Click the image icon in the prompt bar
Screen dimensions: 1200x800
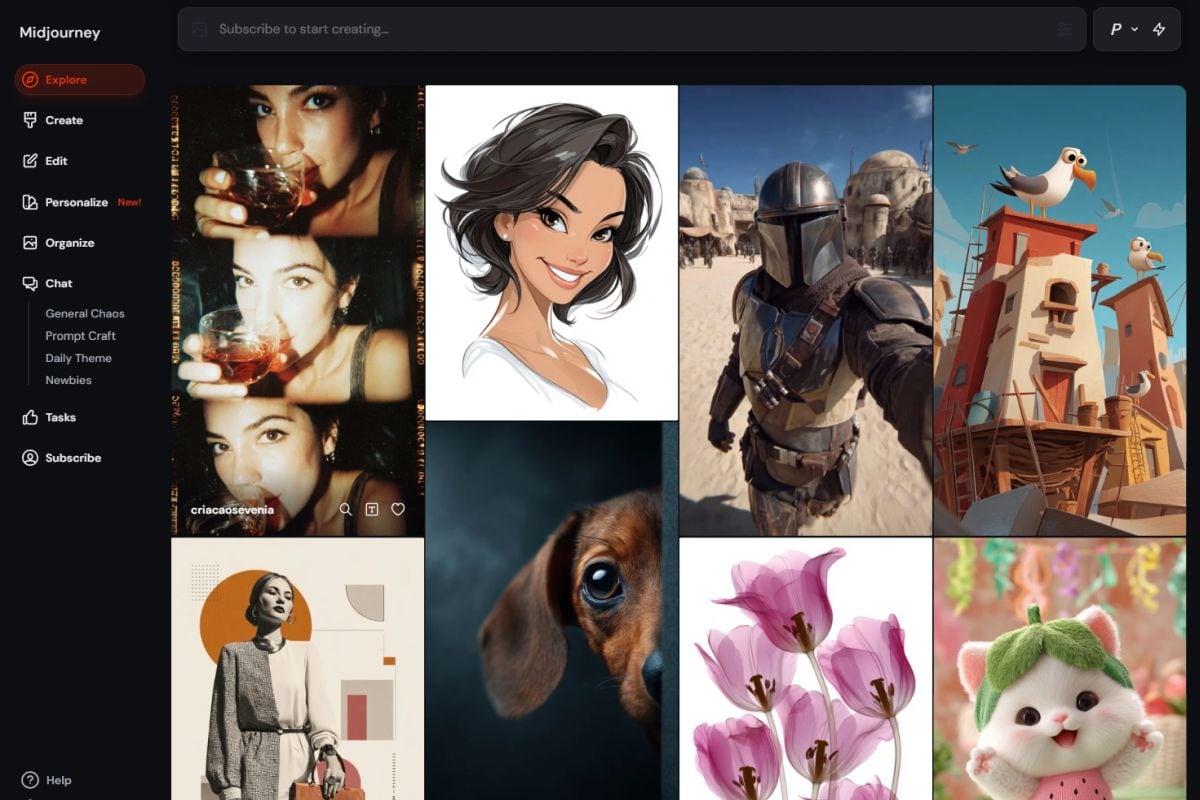click(x=200, y=29)
